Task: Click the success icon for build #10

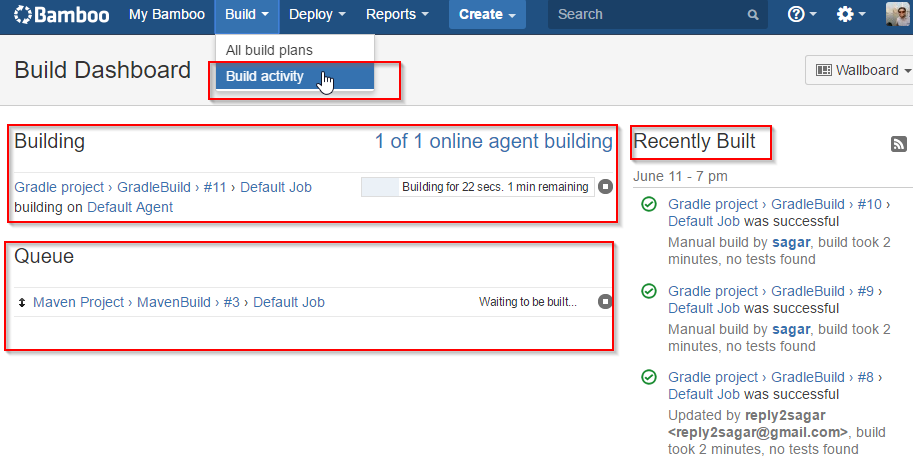Action: click(x=649, y=204)
